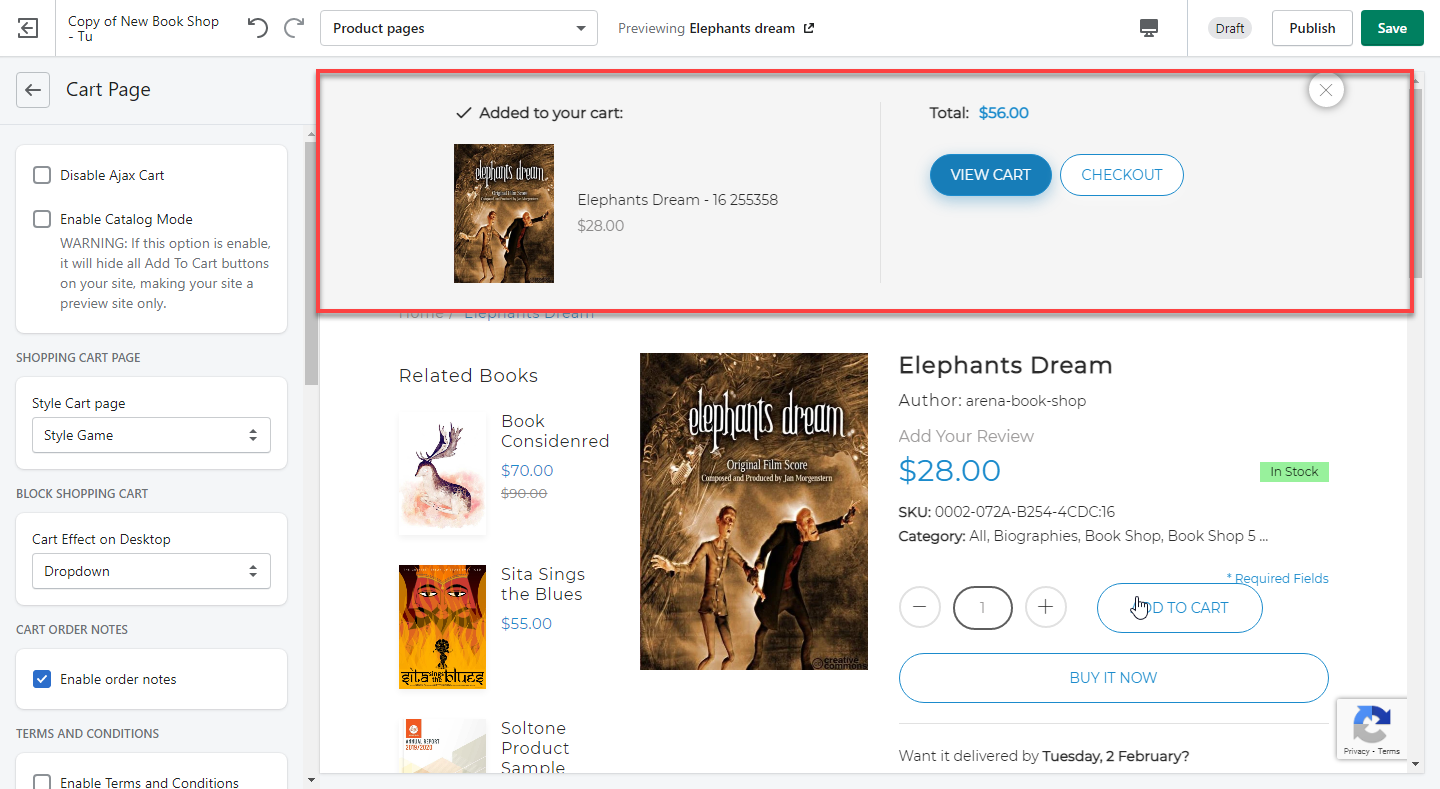Click the Related Books heading
The image size is (1440, 789).
(x=468, y=376)
